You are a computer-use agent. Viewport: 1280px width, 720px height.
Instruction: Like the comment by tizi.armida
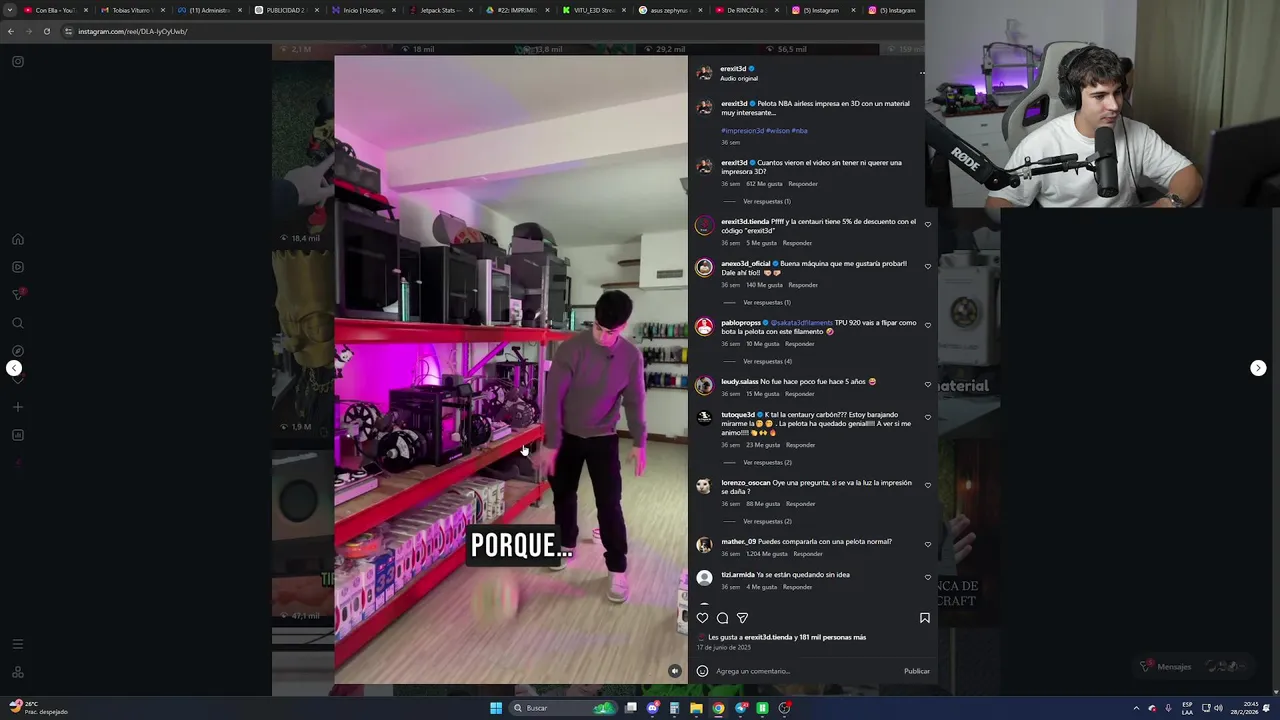click(x=928, y=577)
